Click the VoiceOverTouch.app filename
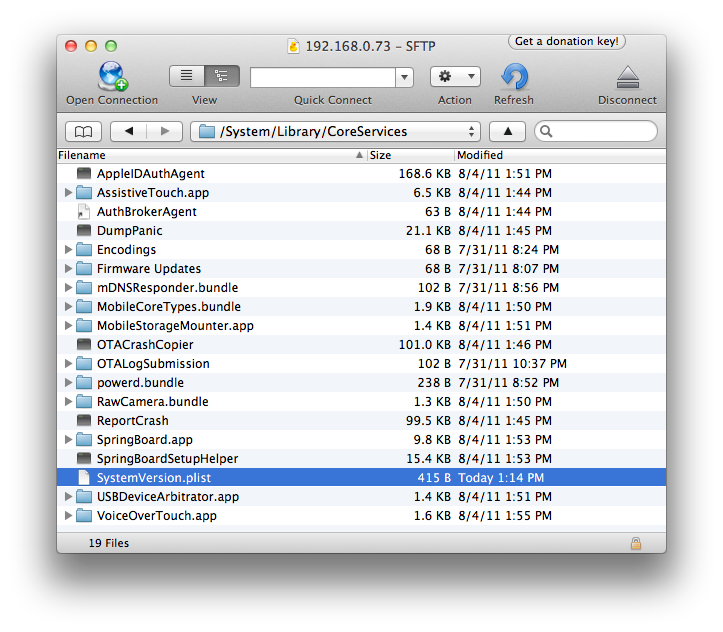Image resolution: width=723 pixels, height=632 pixels. coord(157,516)
